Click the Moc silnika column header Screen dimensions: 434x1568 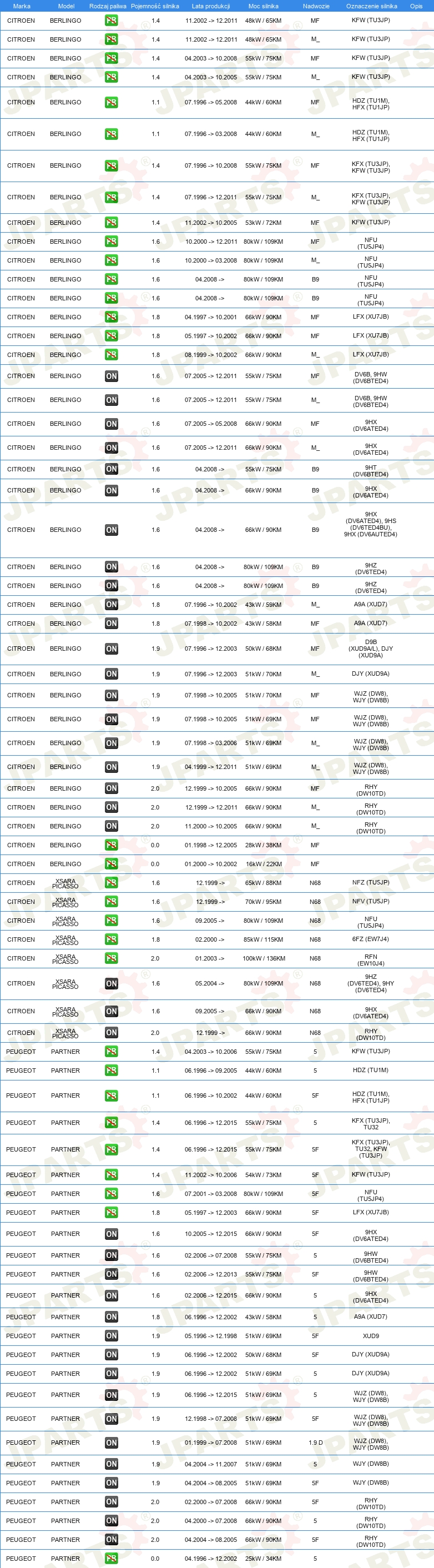pos(264,6)
